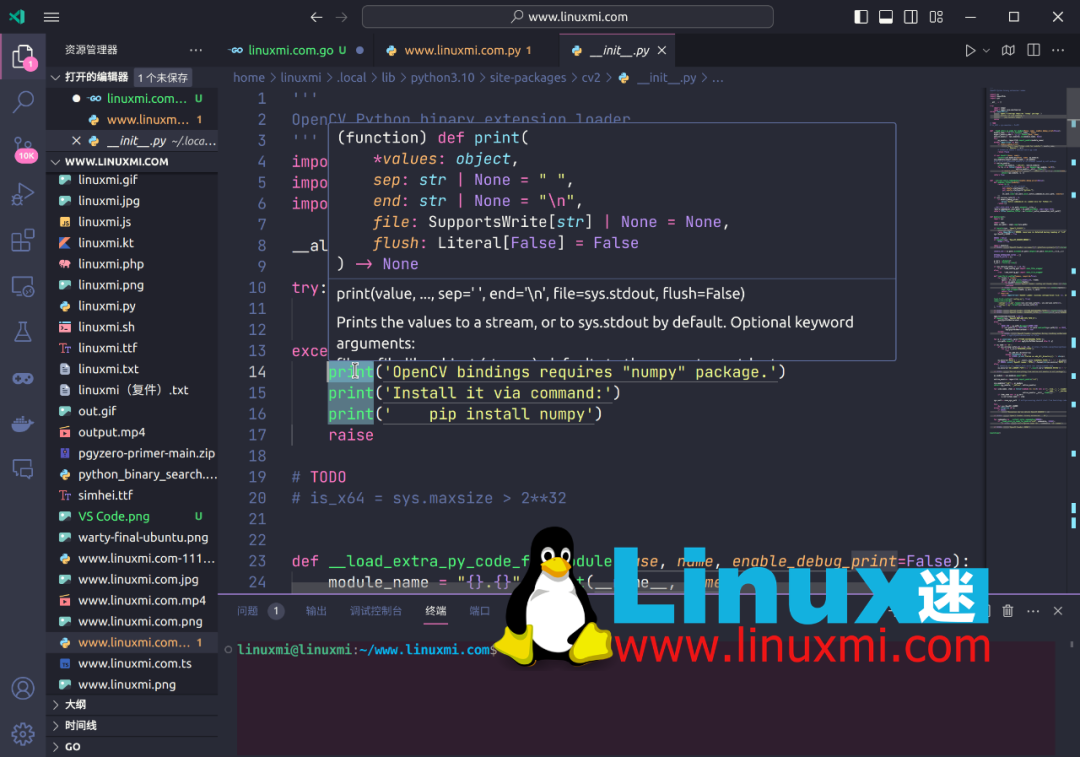Open linuxmi.sh file
Viewport: 1080px width, 757px height.
[132, 326]
